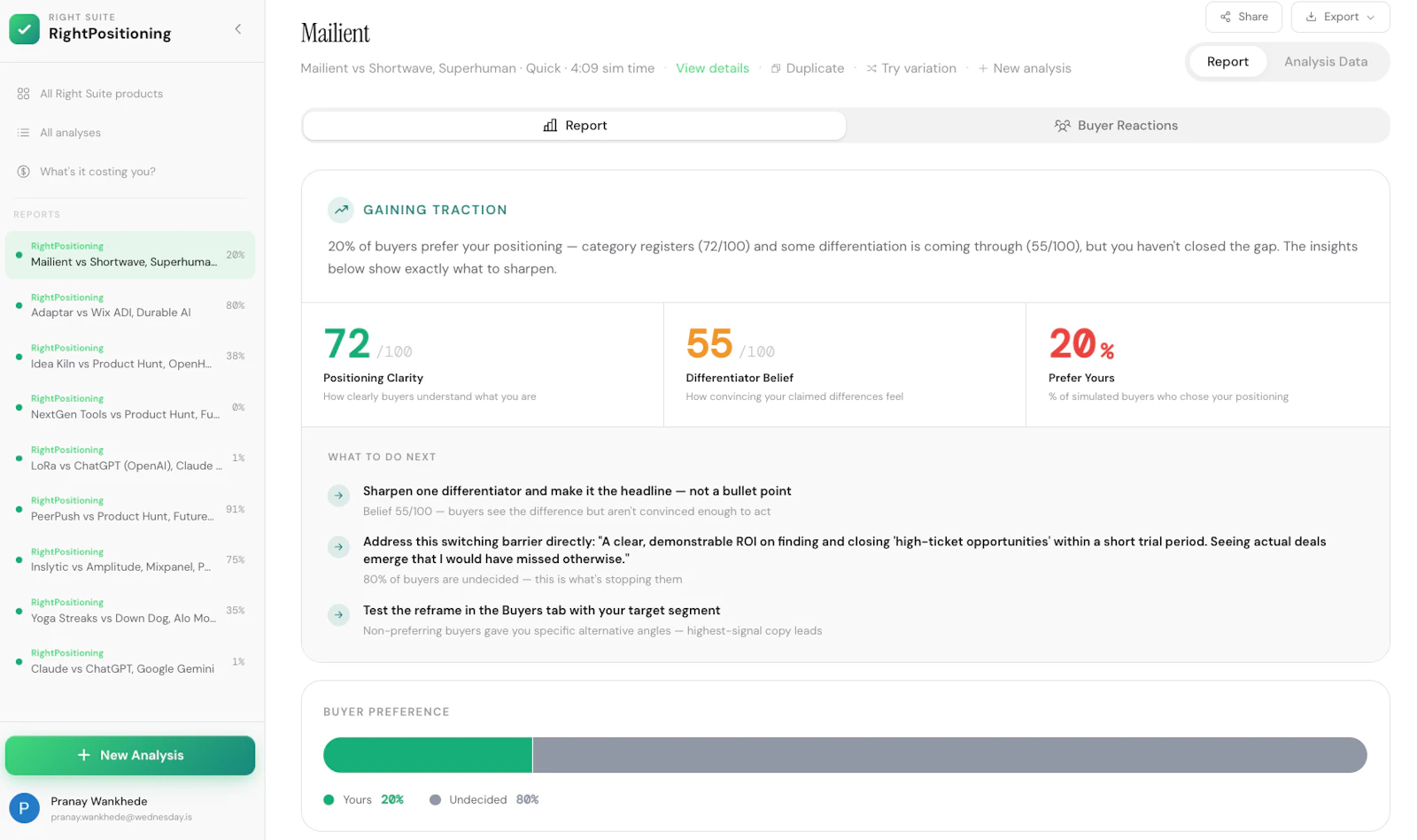Select the Report tab with the chart icon
This screenshot has width=1417, height=840.
[x=575, y=126]
